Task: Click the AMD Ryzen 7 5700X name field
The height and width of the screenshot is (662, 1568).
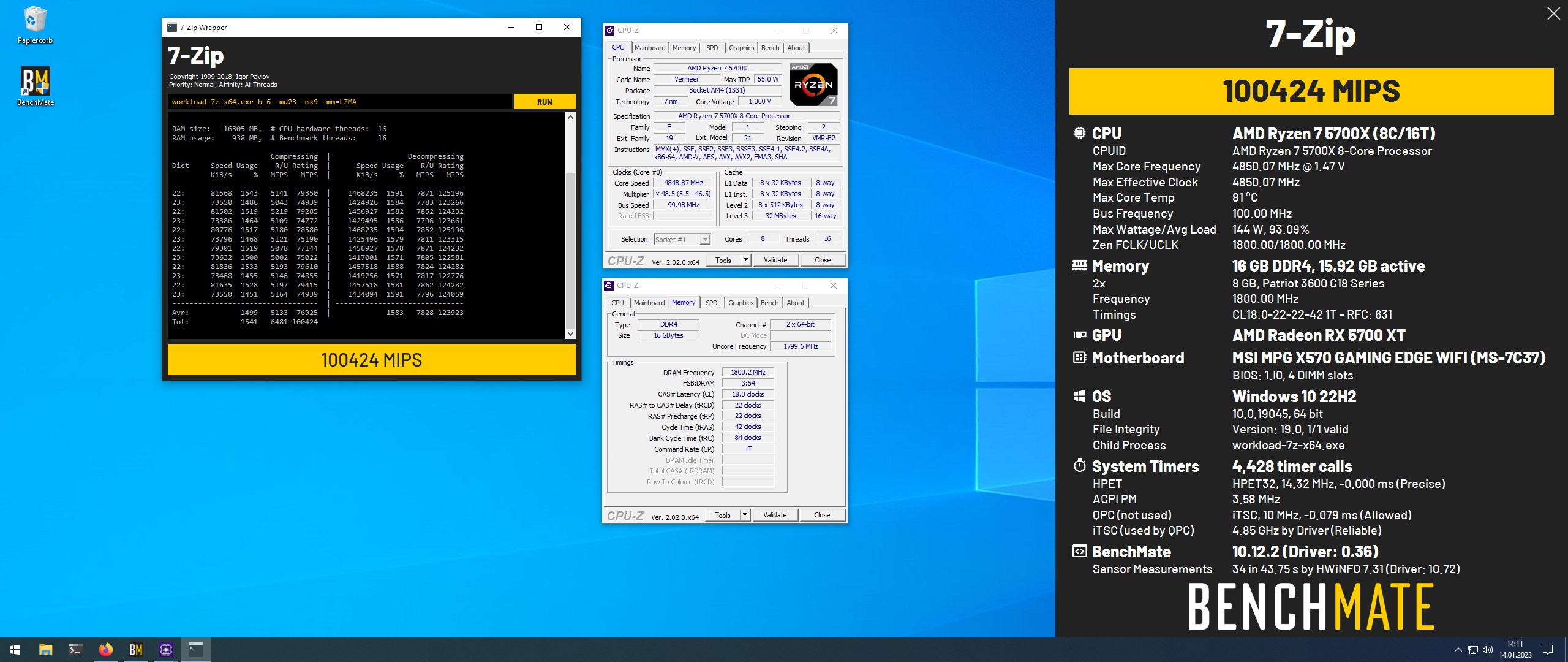Action: point(717,68)
